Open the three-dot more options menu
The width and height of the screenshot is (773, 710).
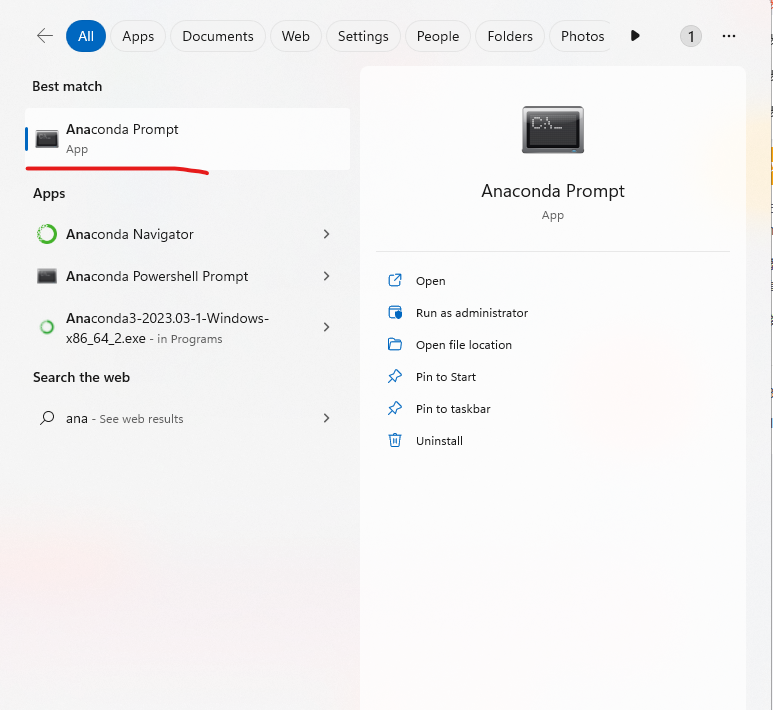[729, 36]
